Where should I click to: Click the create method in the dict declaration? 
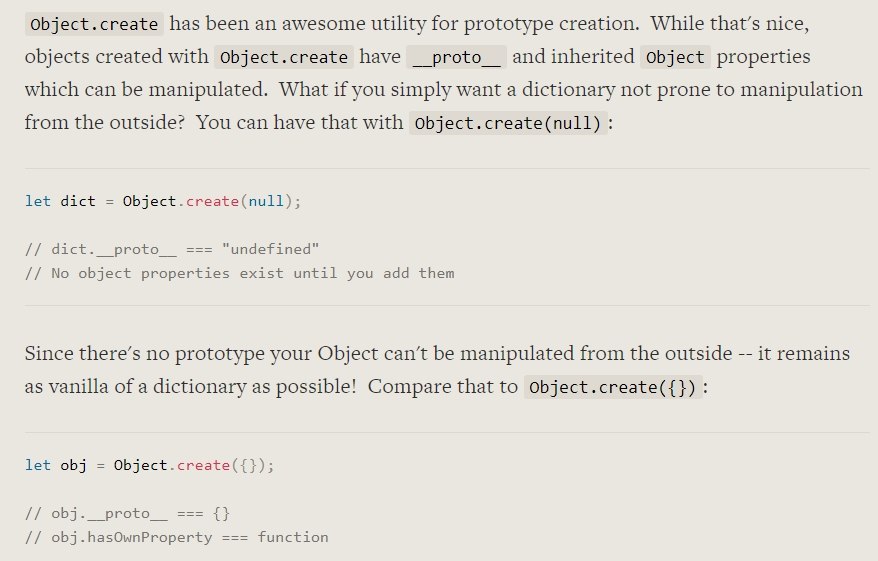pos(212,201)
